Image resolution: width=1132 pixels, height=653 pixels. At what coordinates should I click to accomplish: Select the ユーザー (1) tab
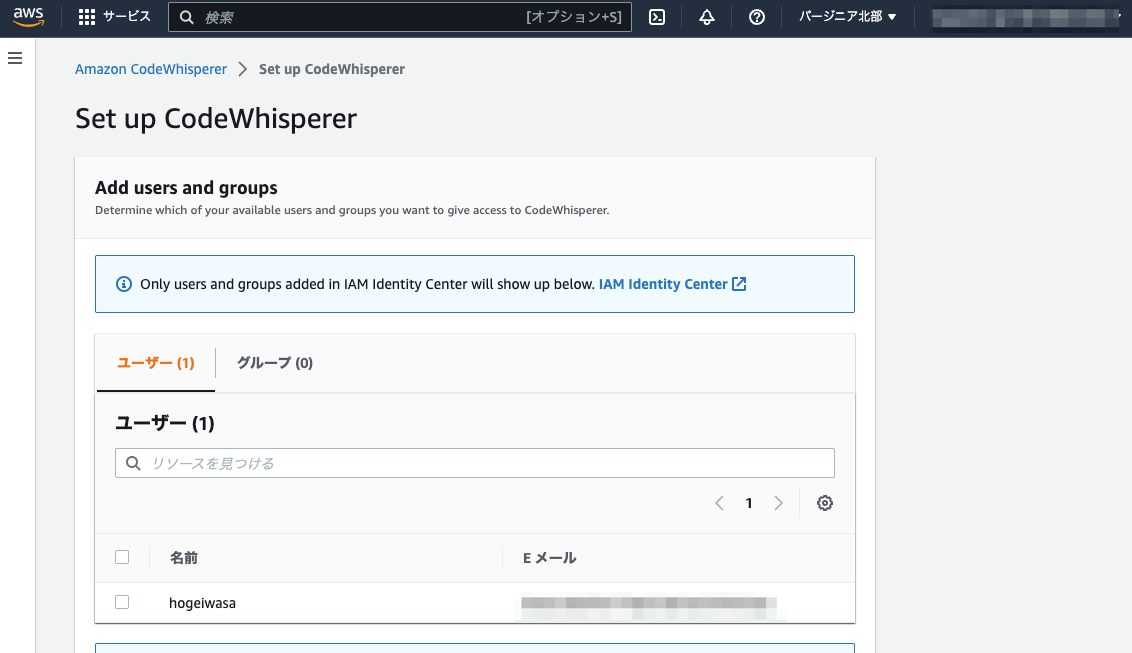[x=155, y=363]
